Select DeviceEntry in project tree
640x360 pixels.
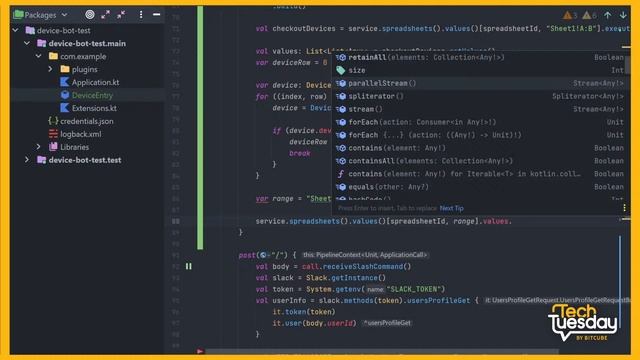tap(92, 95)
